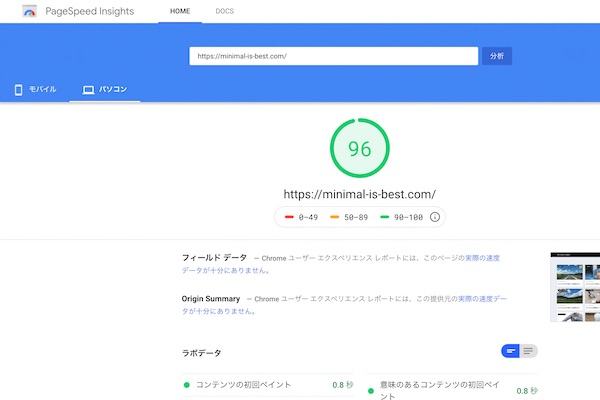The height and width of the screenshot is (400, 600).
Task: Click the blue 分析 analyze button
Action: coord(497,56)
